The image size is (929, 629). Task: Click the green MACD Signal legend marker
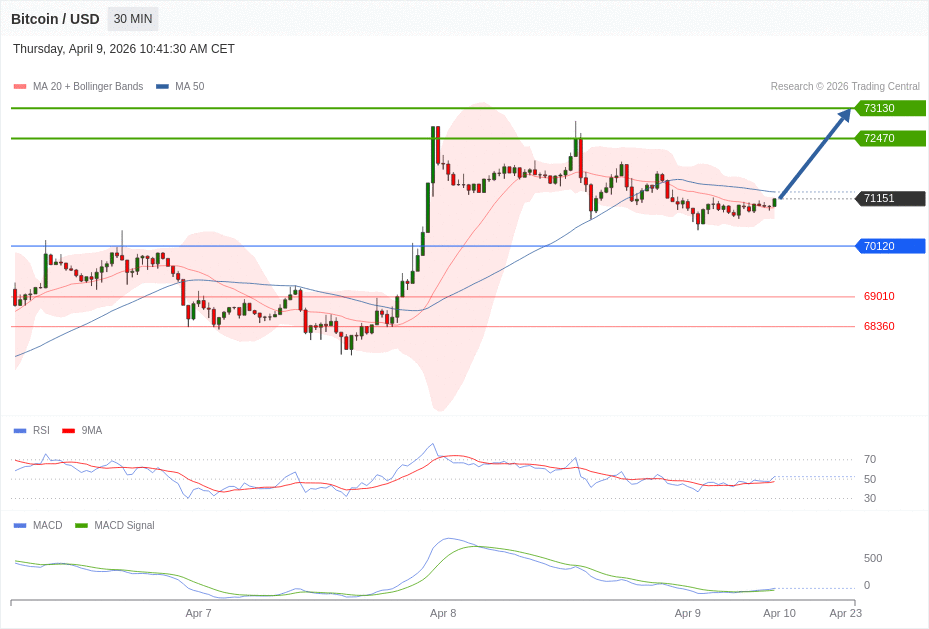coord(81,526)
